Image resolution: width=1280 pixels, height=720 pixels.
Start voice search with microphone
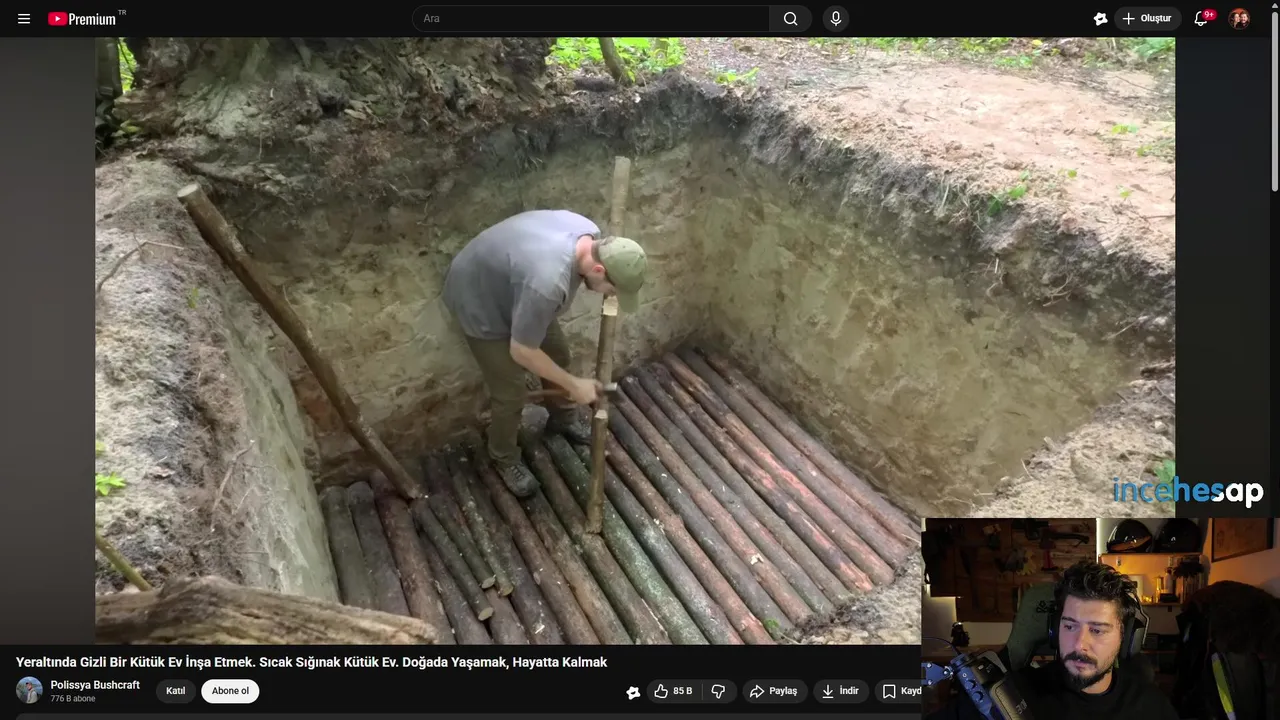(835, 19)
